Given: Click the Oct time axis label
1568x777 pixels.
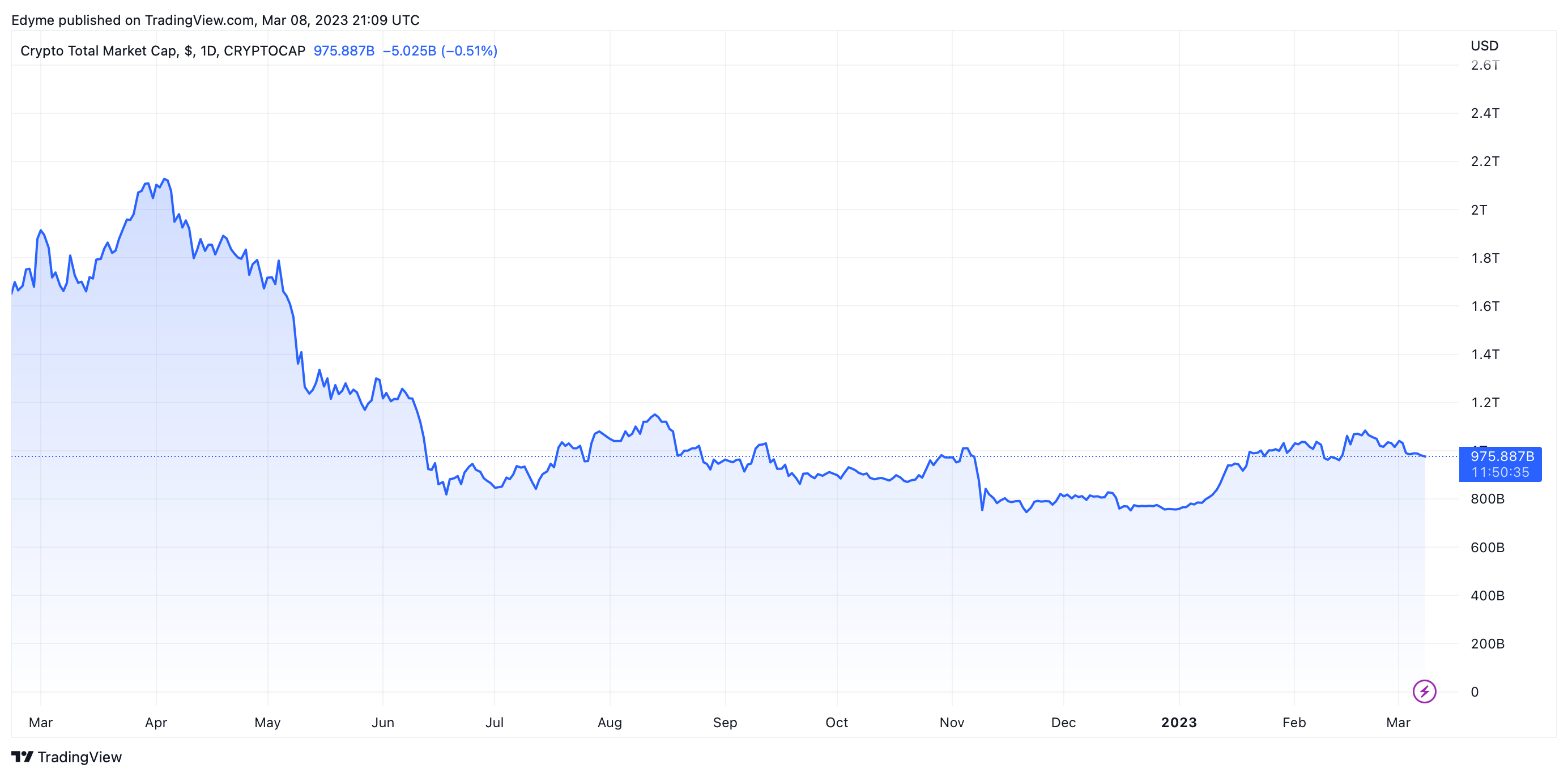Looking at the screenshot, I should point(836,722).
